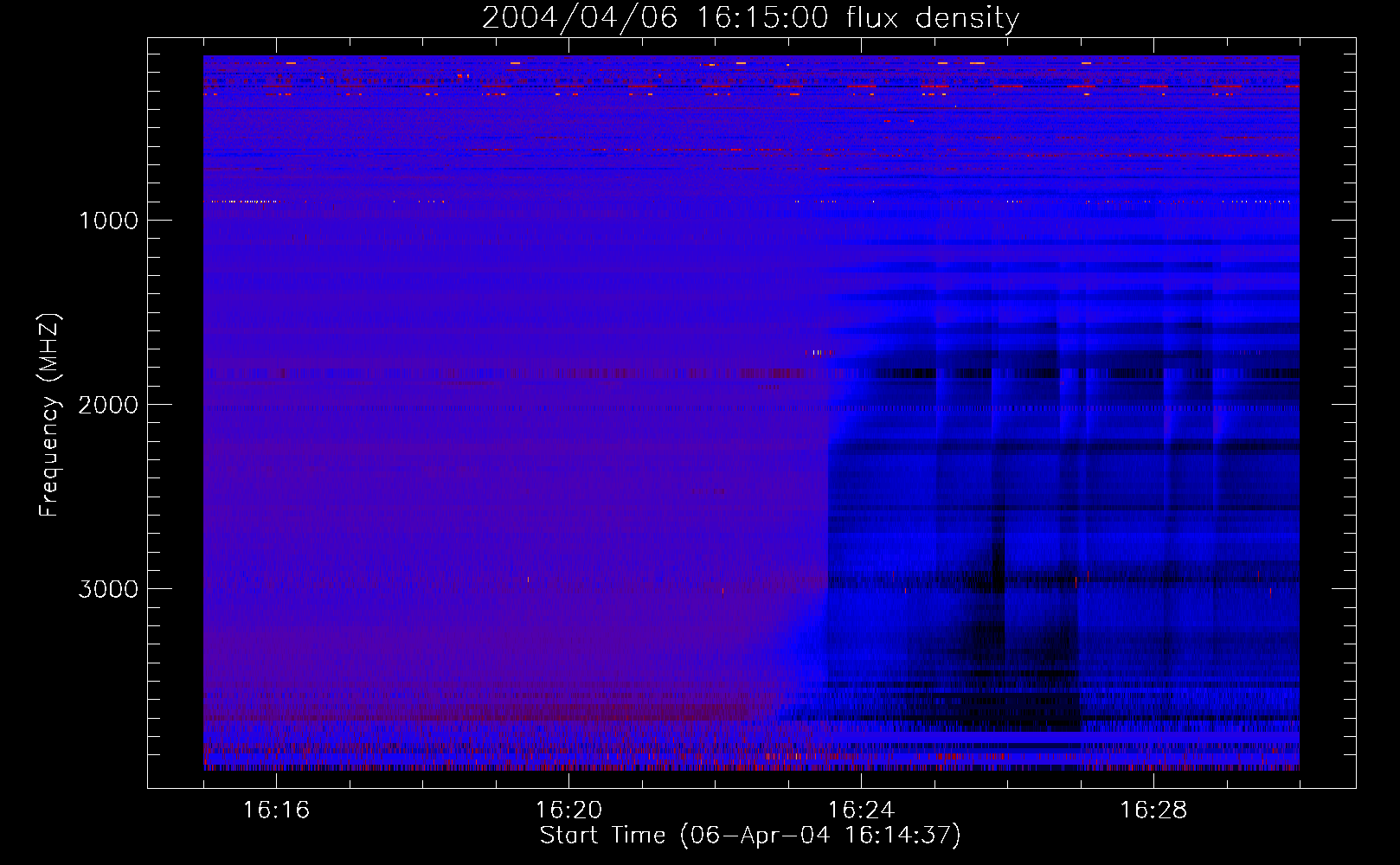
Task: Click the 3000 frequency tick label
Action: point(108,589)
